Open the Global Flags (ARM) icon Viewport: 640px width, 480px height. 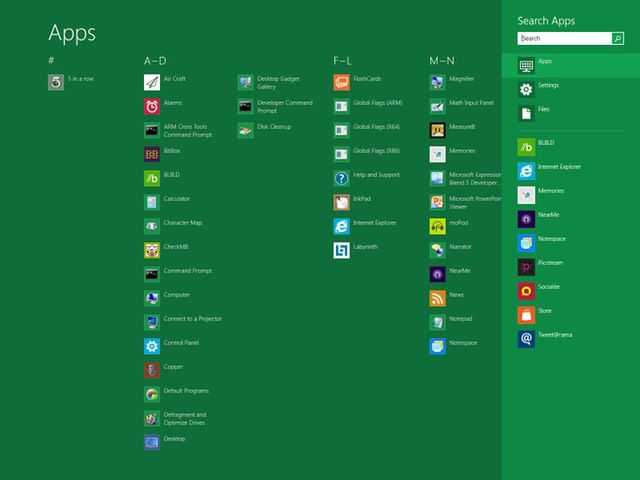tap(341, 107)
